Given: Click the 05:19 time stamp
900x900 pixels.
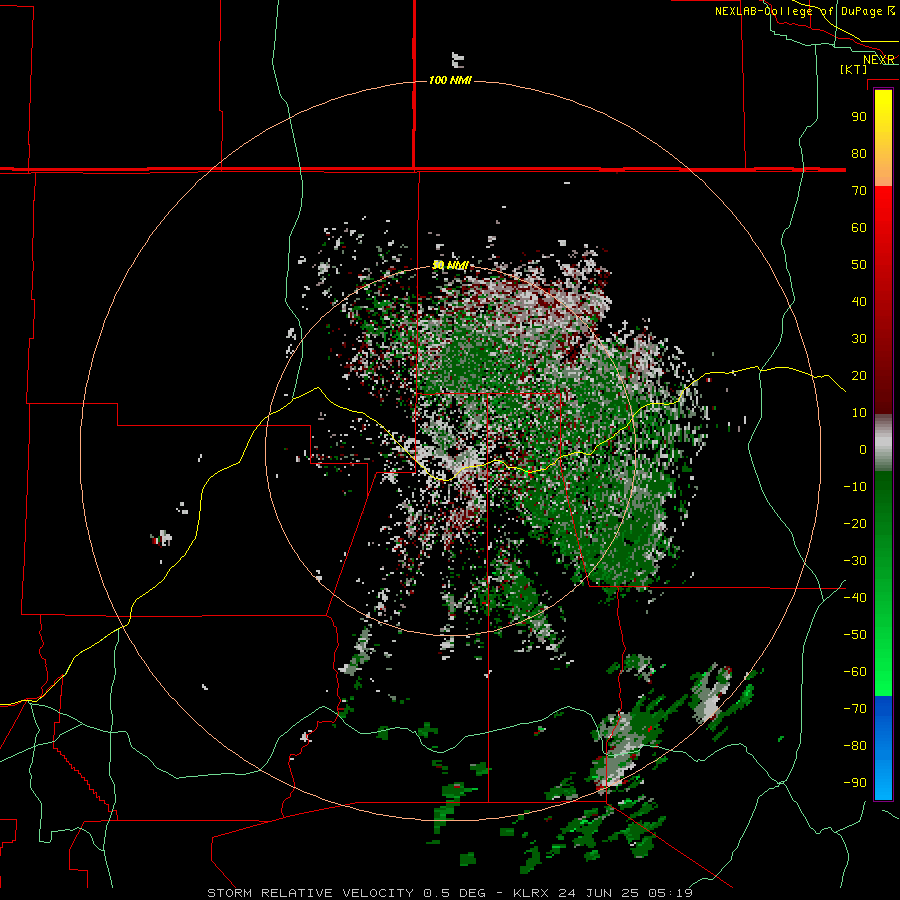Looking at the screenshot, I should pyautogui.click(x=670, y=893).
